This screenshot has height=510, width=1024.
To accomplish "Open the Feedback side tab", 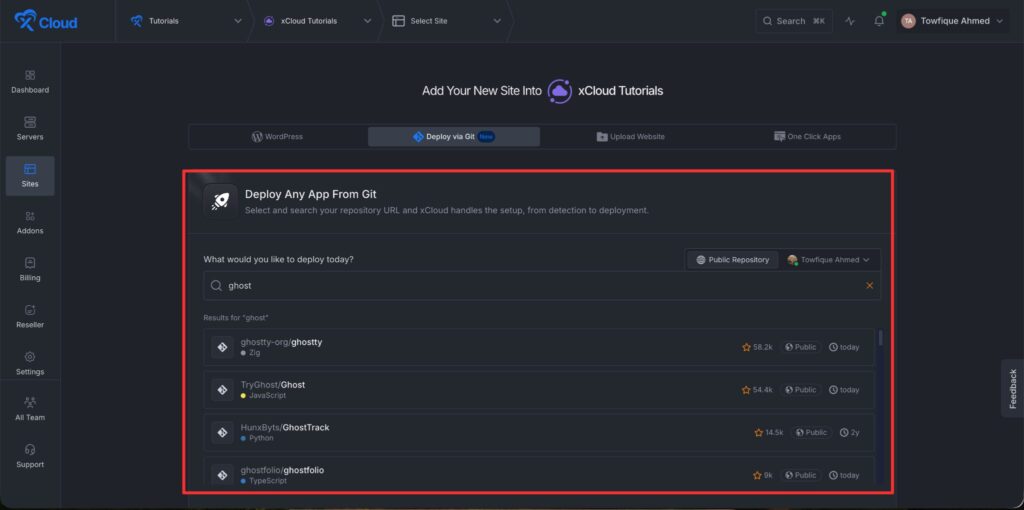I will point(1013,389).
